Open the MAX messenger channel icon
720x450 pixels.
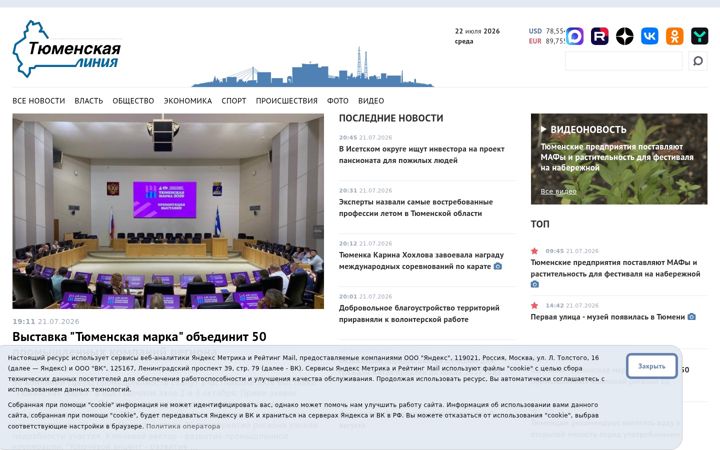574,36
